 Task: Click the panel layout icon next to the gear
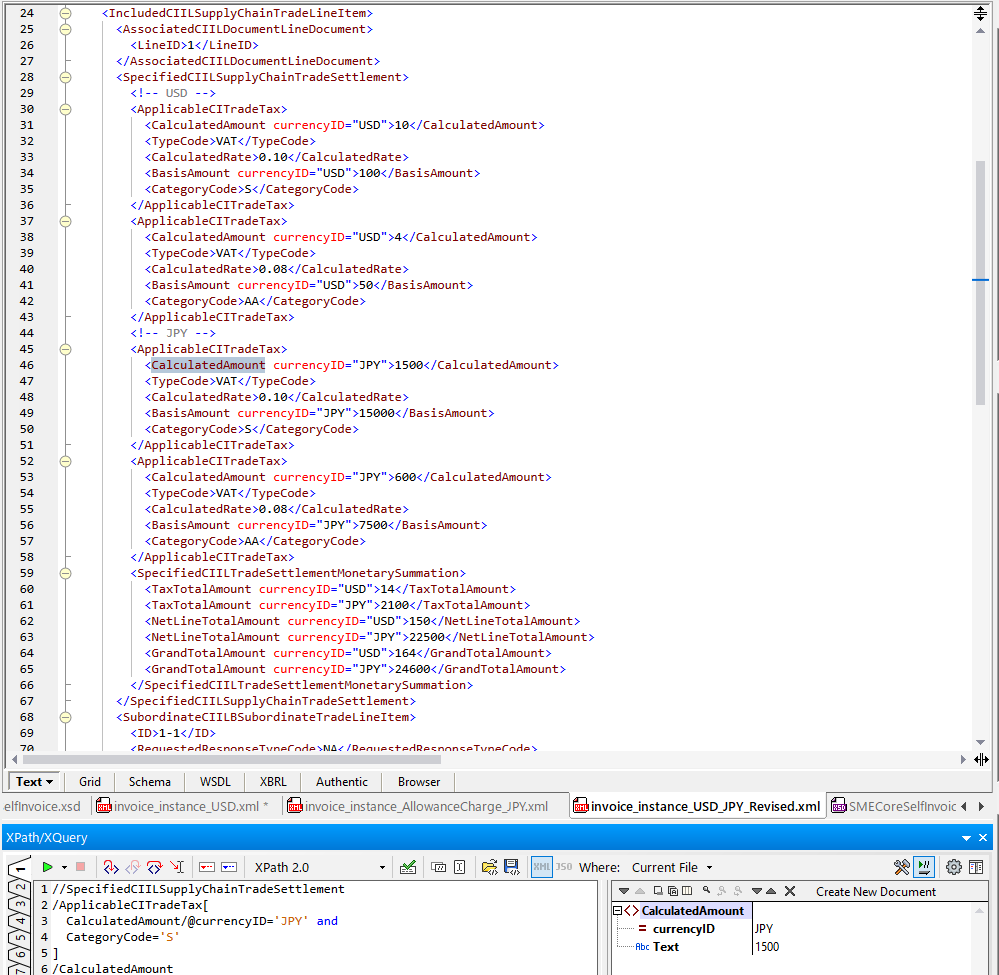[976, 867]
